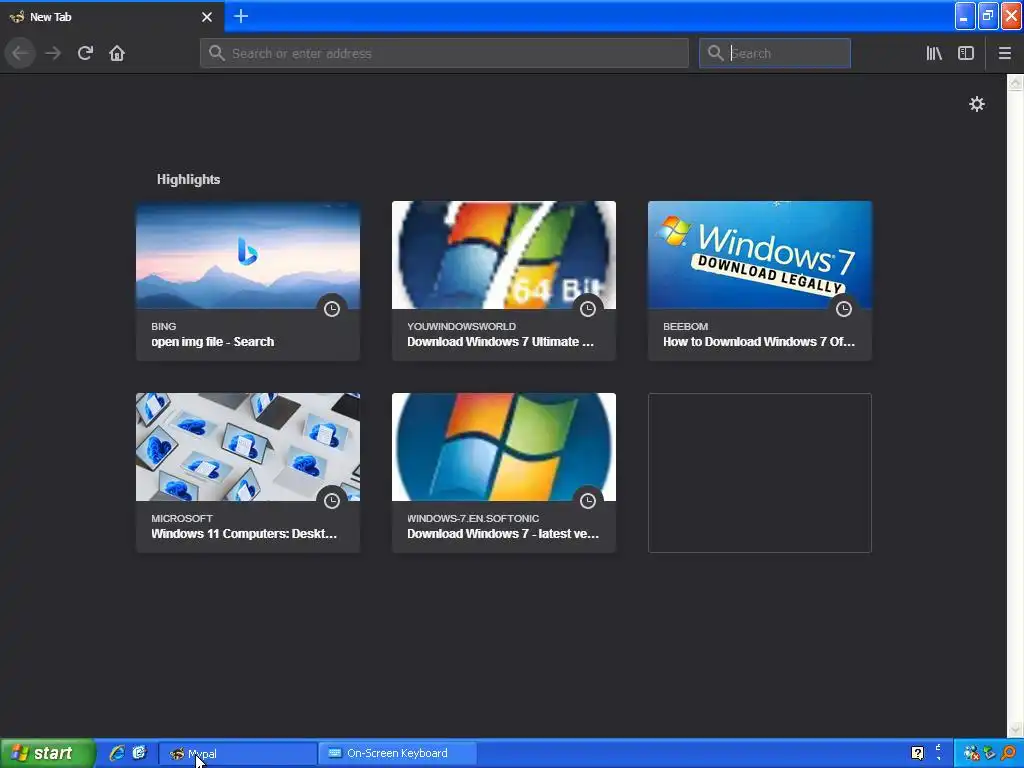Click 'Download Windows 7 Ultimate ...' title
The height and width of the screenshot is (768, 1024).
[x=500, y=342]
